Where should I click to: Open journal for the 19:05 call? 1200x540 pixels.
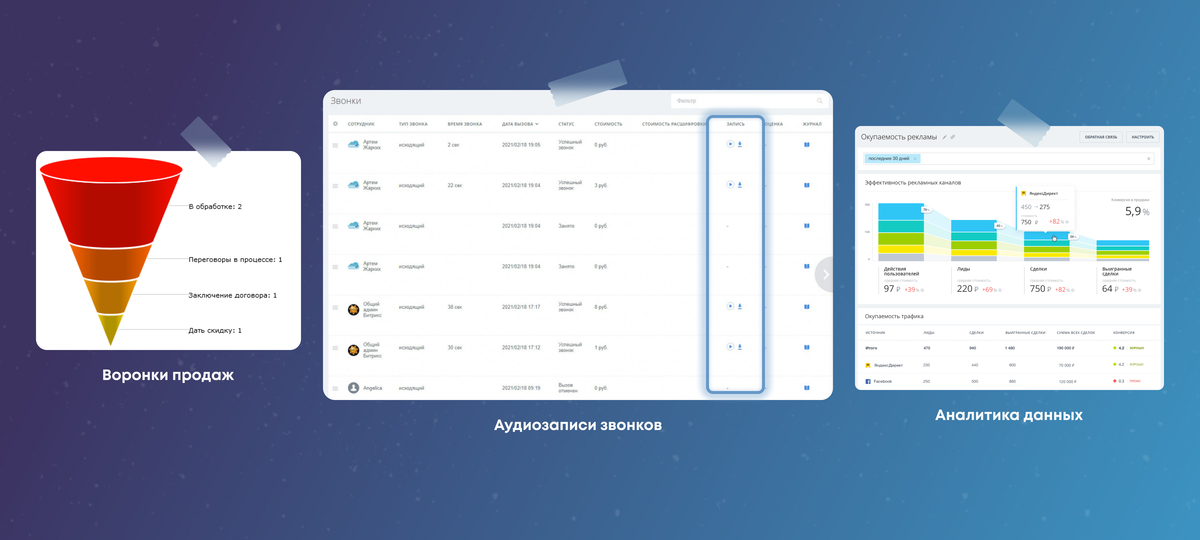click(x=806, y=144)
